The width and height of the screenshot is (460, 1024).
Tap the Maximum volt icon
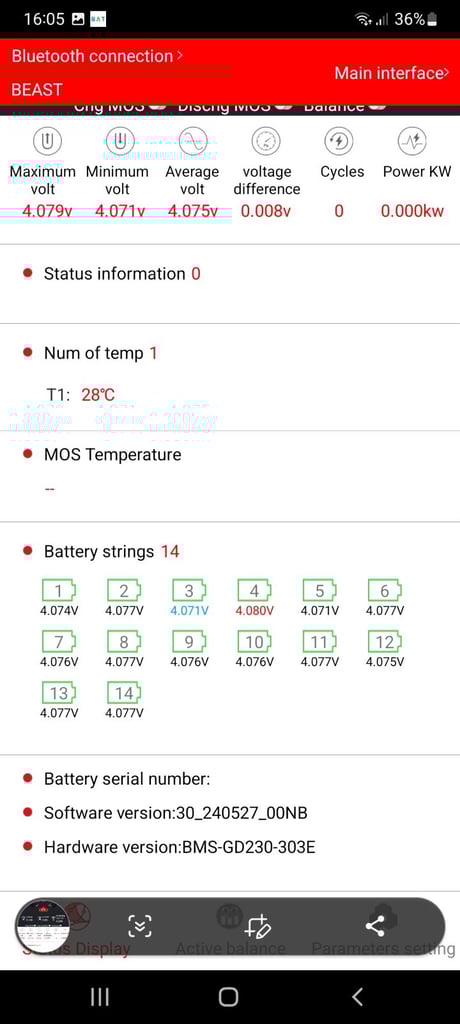tap(46, 141)
